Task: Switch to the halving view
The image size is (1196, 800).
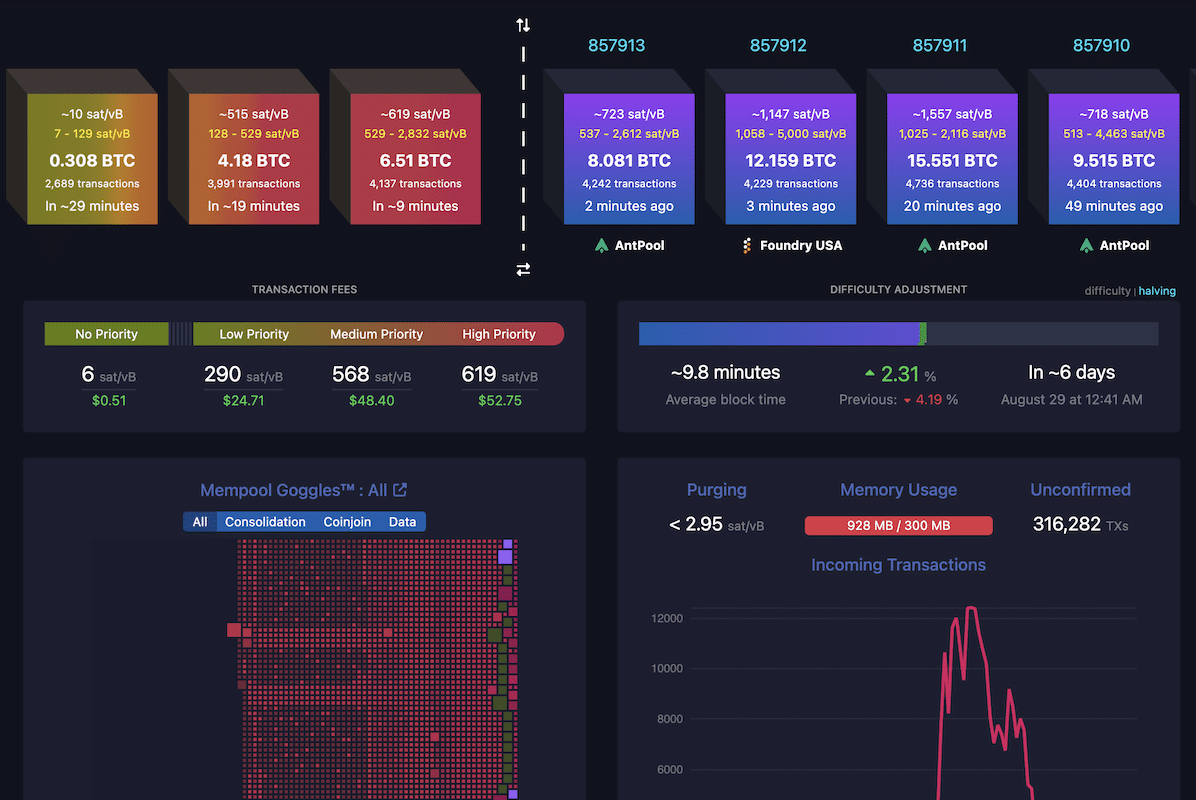Action: 1157,290
